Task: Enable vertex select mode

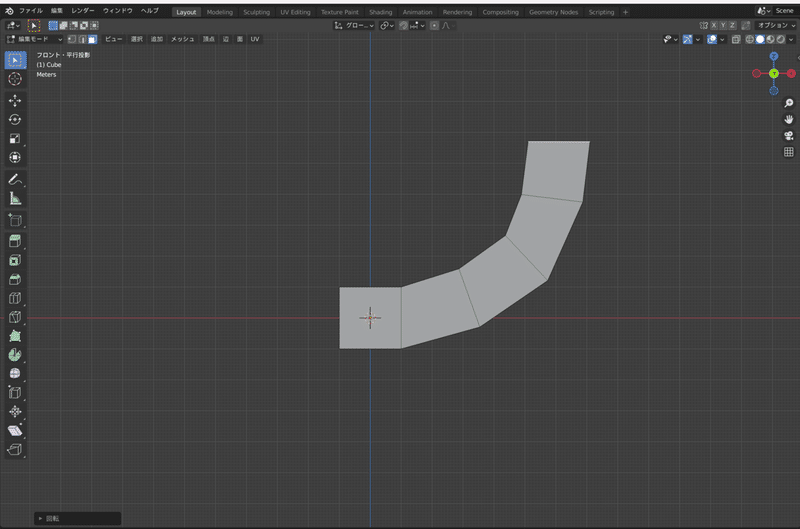Action: tap(72, 39)
